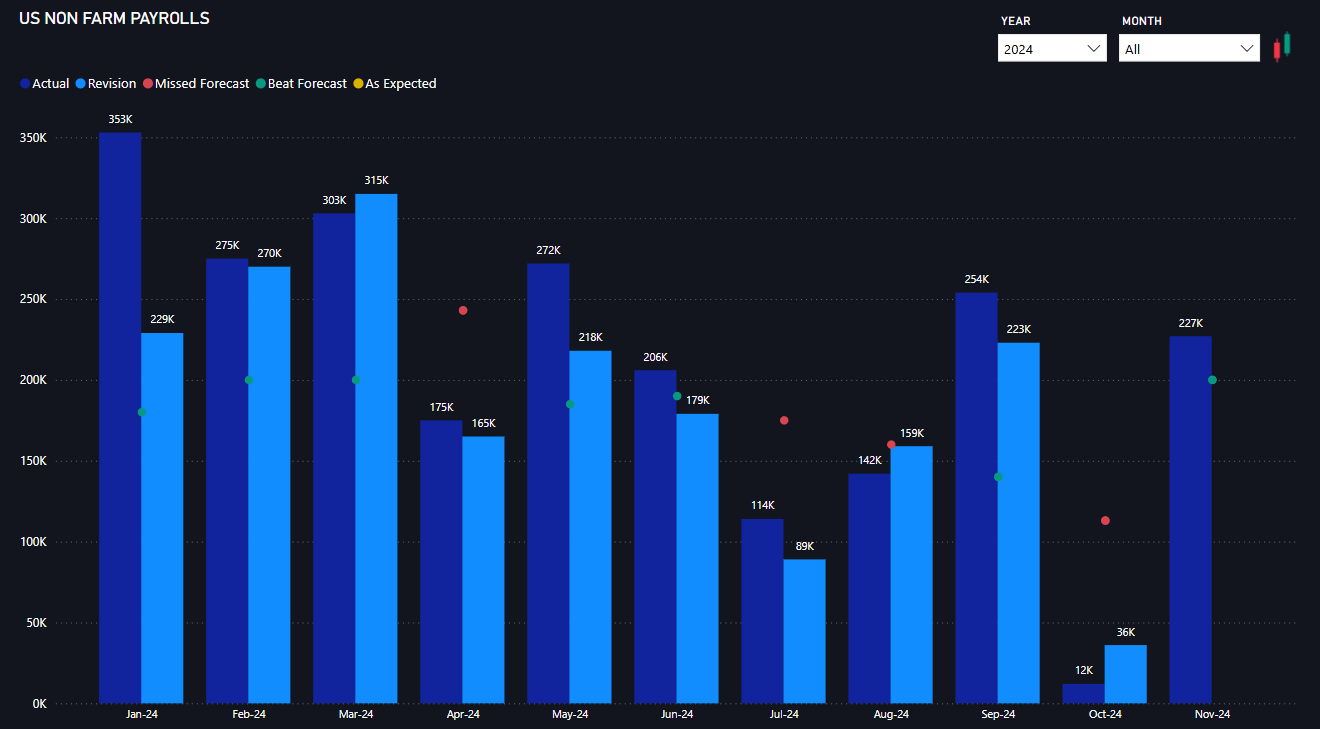
Task: Click the Sep-24 x-axis label
Action: [x=998, y=714]
